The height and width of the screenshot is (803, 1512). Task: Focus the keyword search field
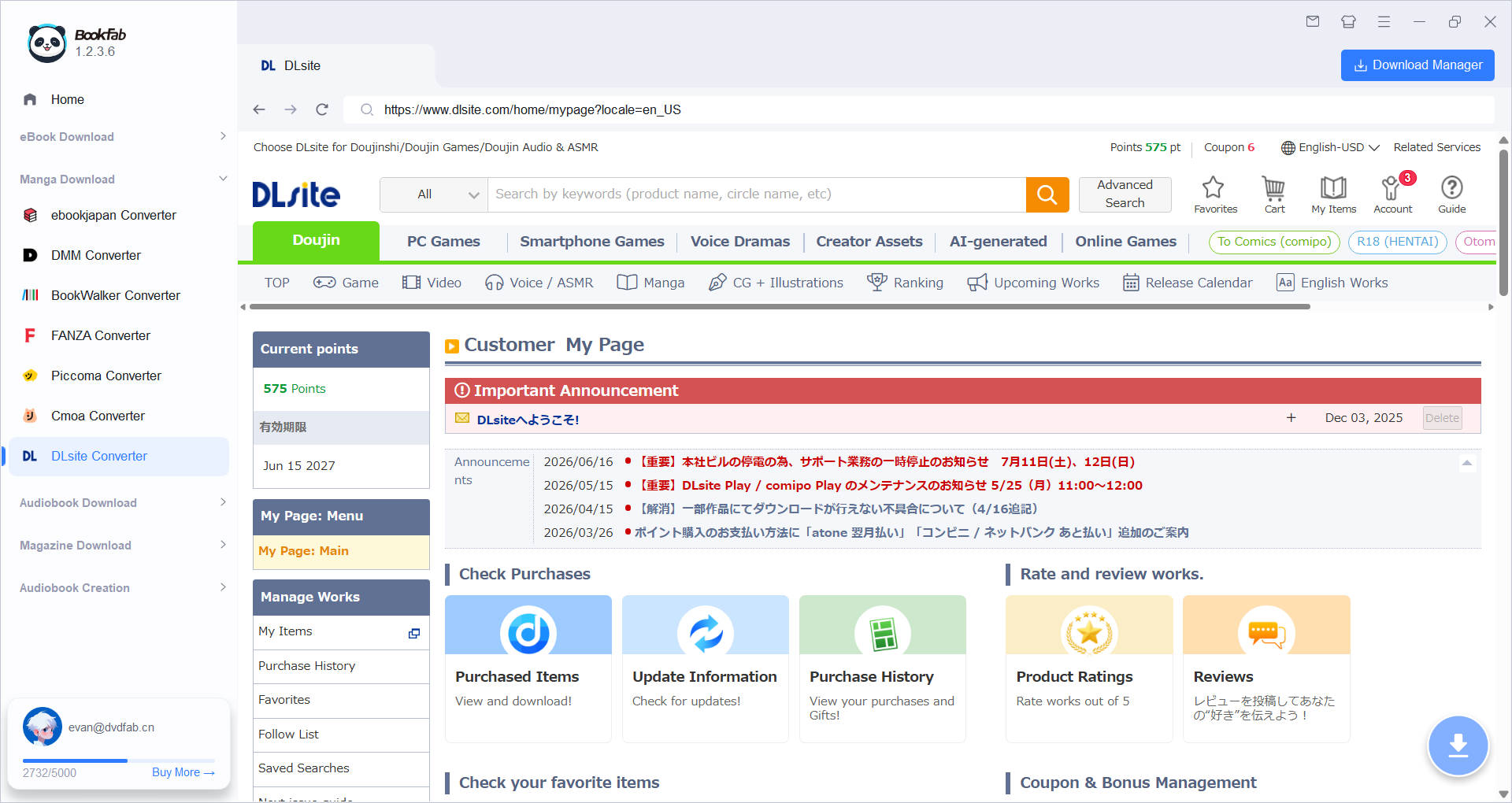pos(757,194)
